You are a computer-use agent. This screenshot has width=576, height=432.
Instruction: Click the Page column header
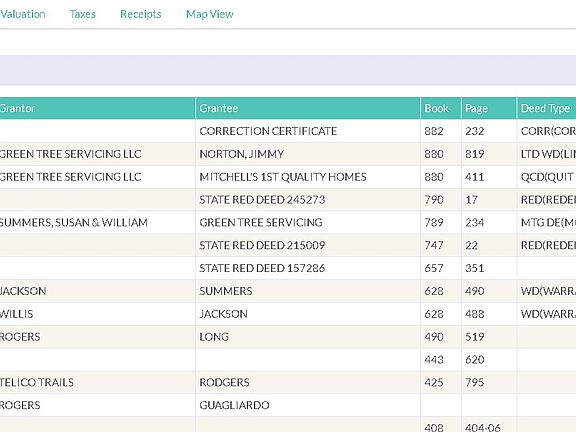pyautogui.click(x=489, y=108)
